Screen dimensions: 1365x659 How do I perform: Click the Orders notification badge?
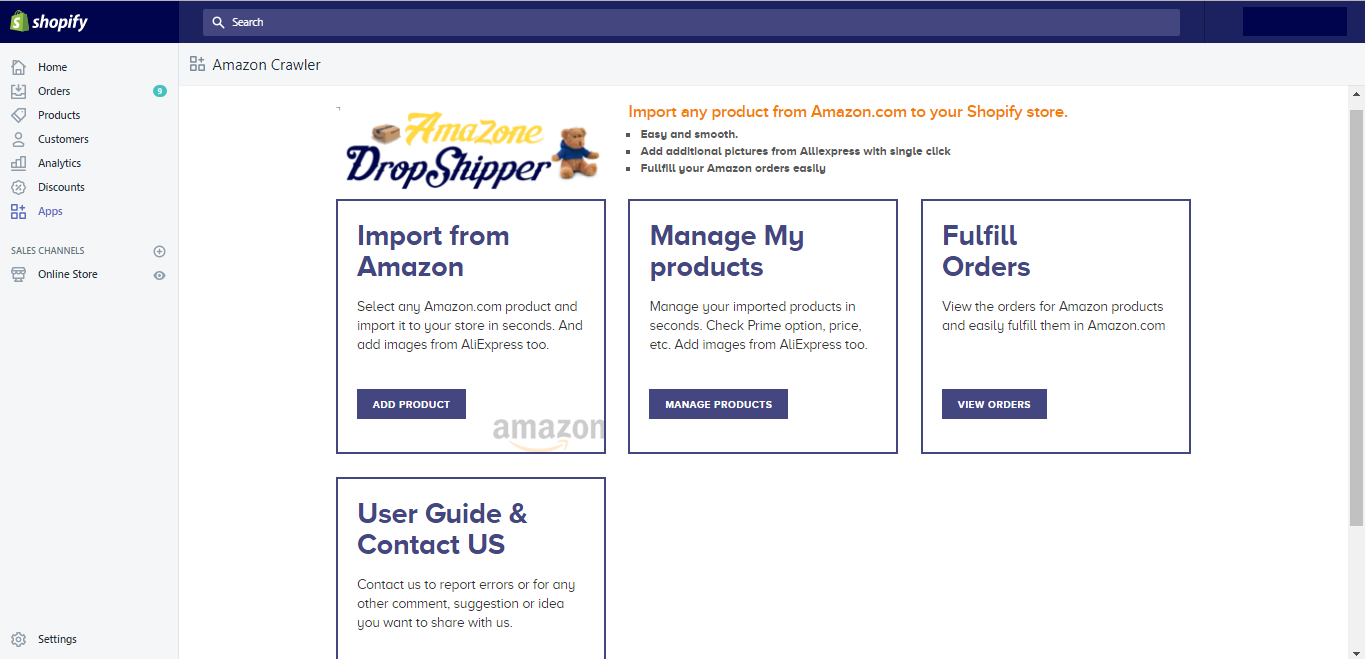[159, 90]
